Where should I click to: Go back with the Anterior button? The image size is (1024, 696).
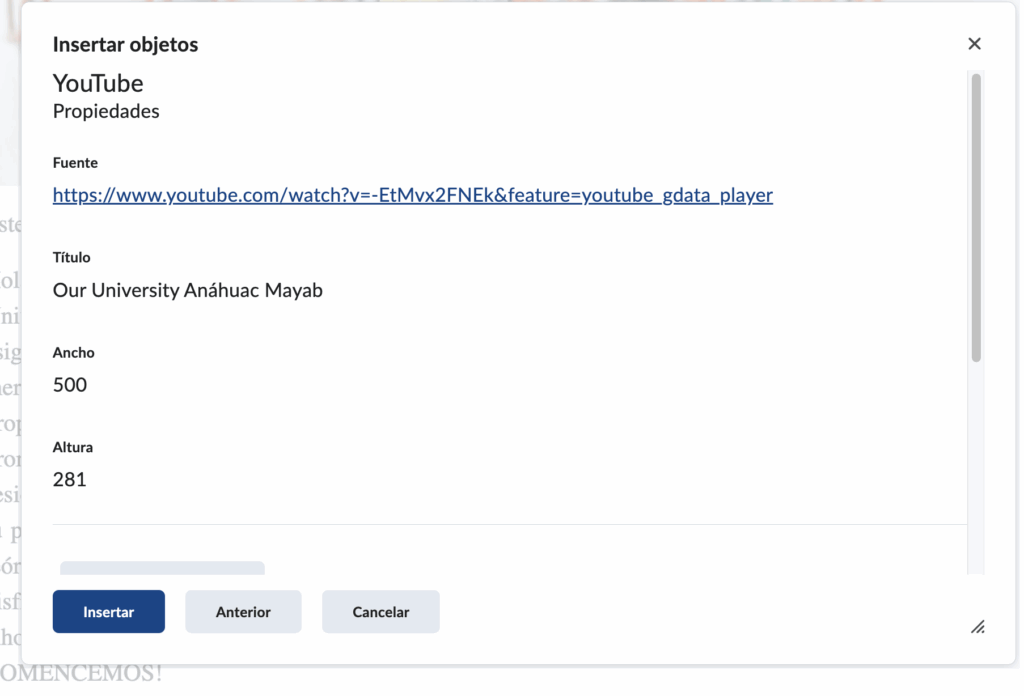243,612
